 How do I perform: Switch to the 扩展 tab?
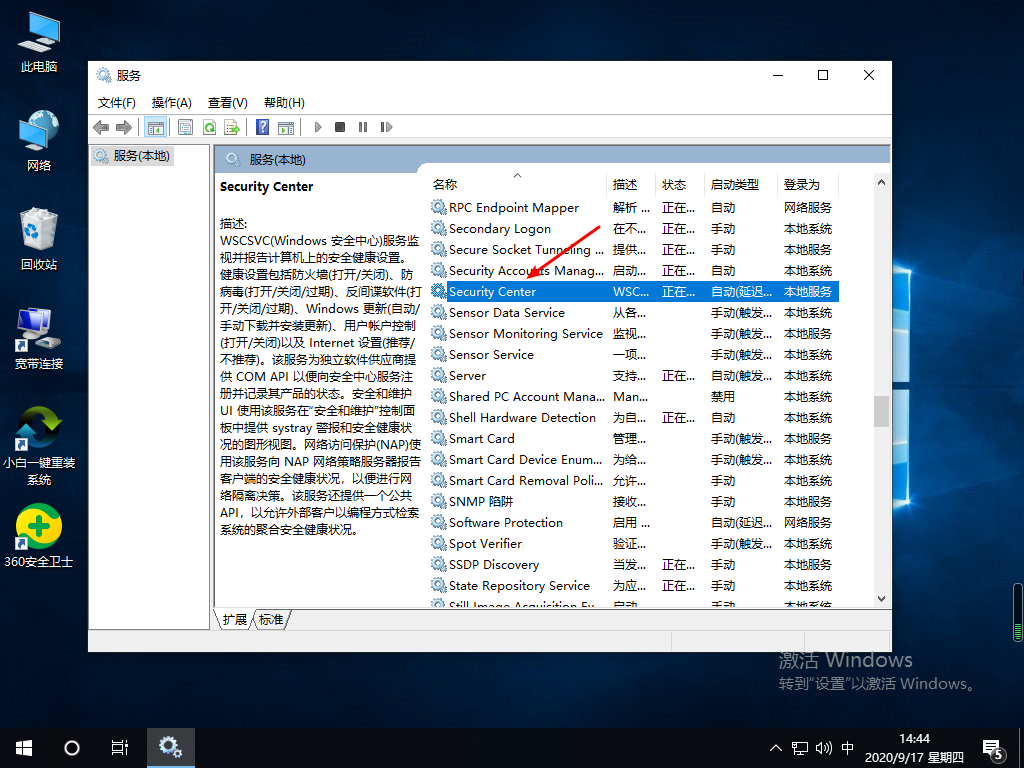235,620
